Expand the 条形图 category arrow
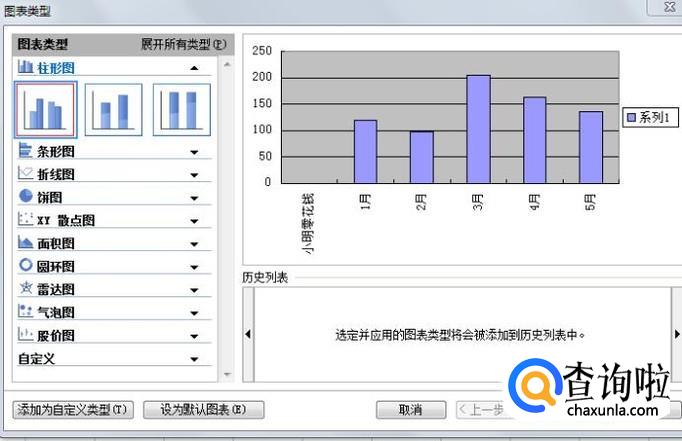 click(194, 152)
